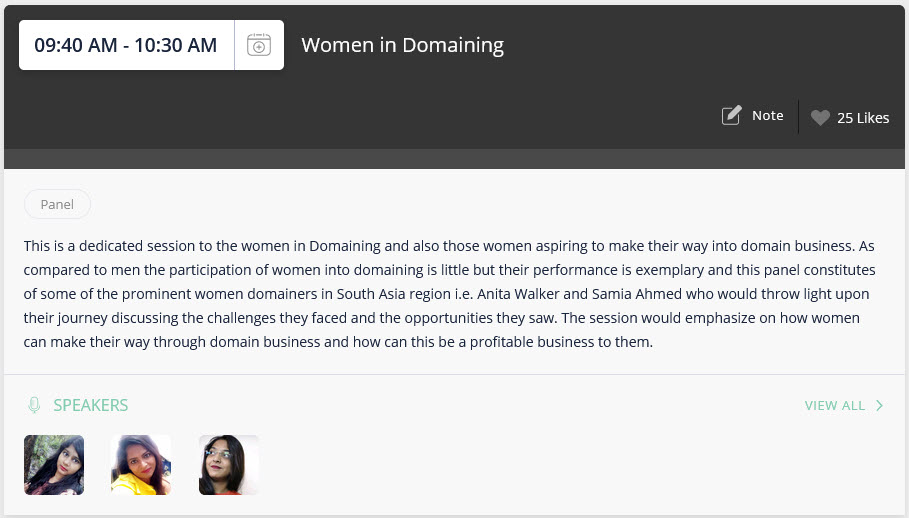Screen dimensions: 909x518
Task: Click the word Domaining in the session title
Action: tap(453, 45)
